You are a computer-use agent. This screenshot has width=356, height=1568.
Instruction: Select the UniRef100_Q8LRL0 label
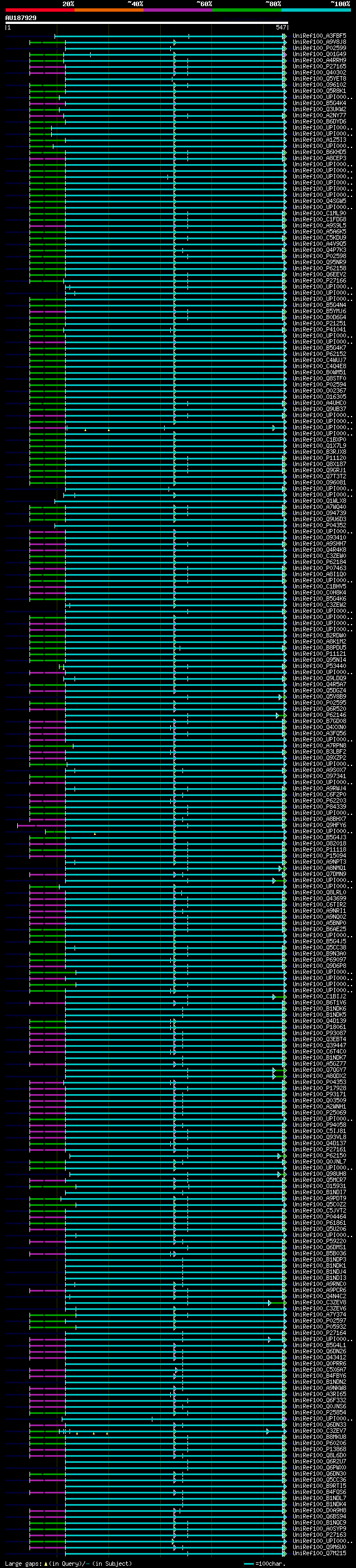pyautogui.click(x=319, y=892)
